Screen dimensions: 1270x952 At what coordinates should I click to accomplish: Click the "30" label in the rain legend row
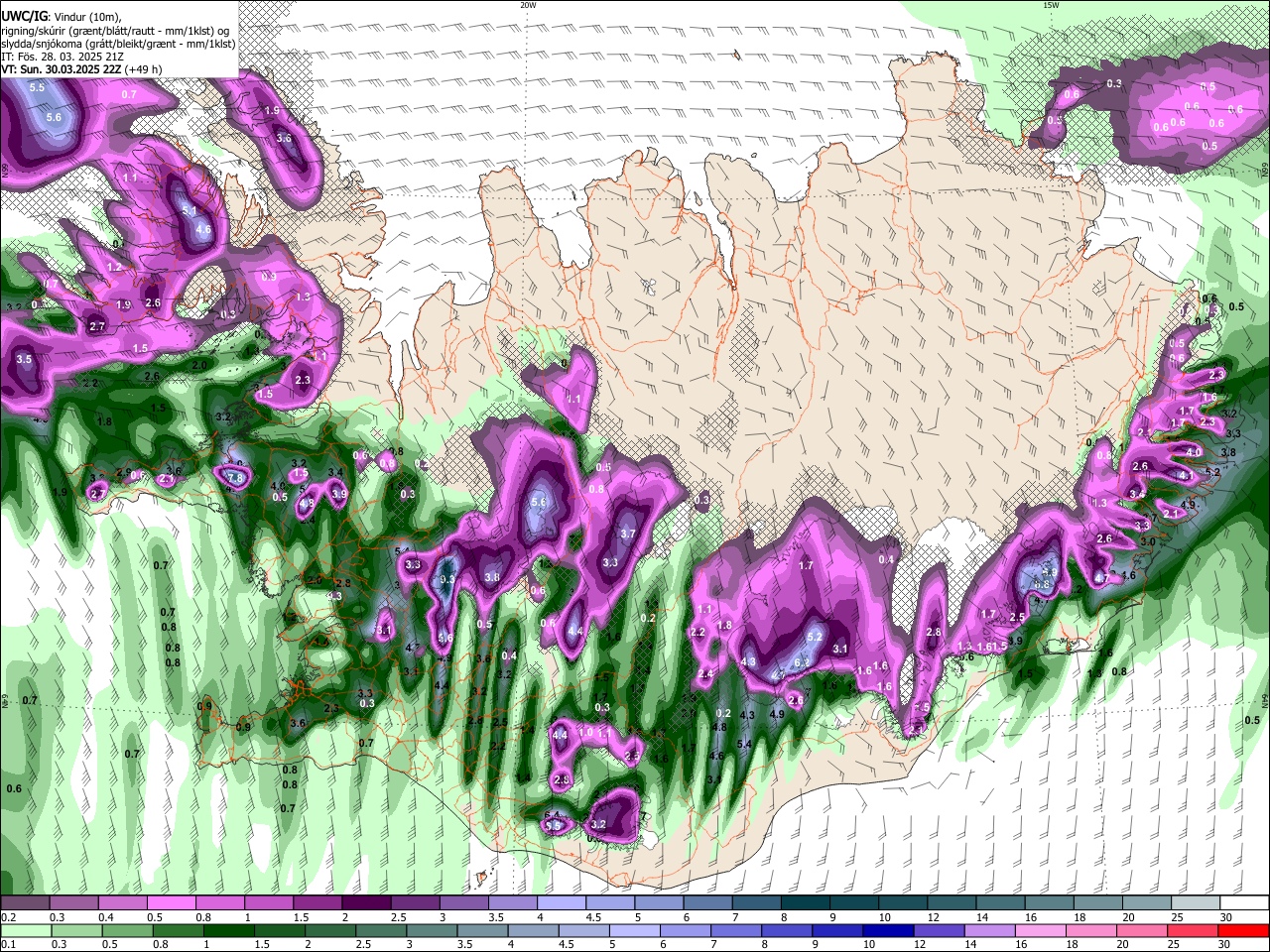pyautogui.click(x=1224, y=944)
